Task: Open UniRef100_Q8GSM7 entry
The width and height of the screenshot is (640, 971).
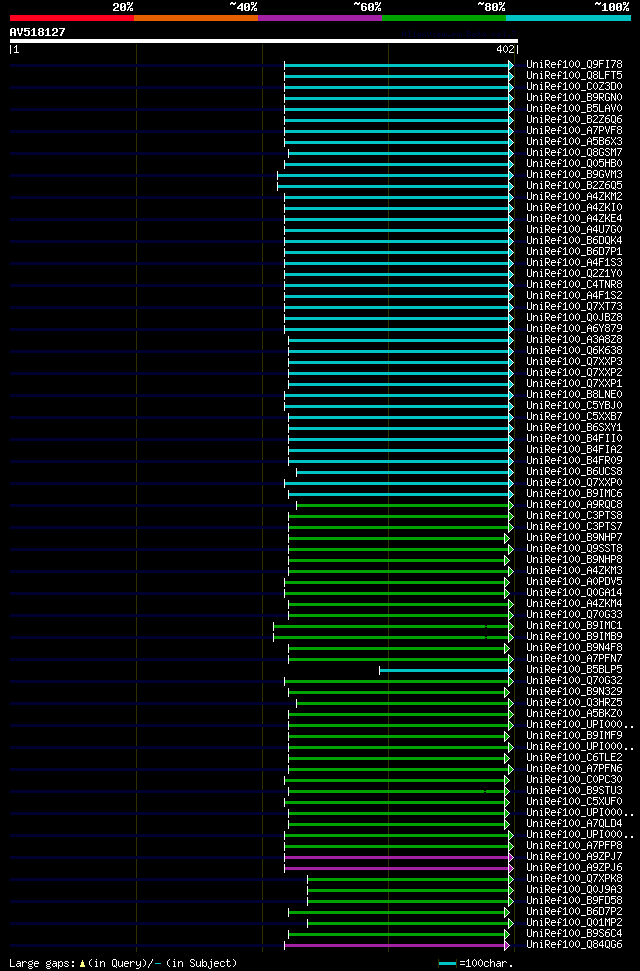Action: pos(574,152)
